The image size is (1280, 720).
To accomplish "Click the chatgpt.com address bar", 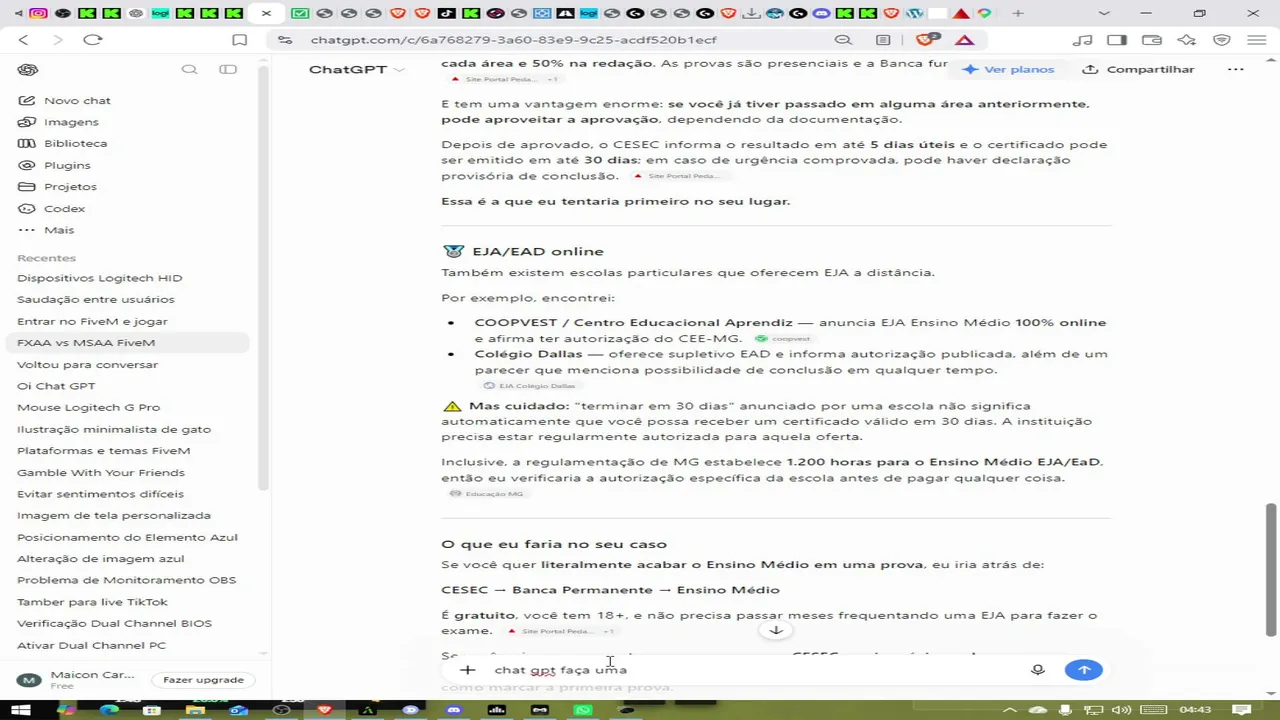I will pos(513,40).
